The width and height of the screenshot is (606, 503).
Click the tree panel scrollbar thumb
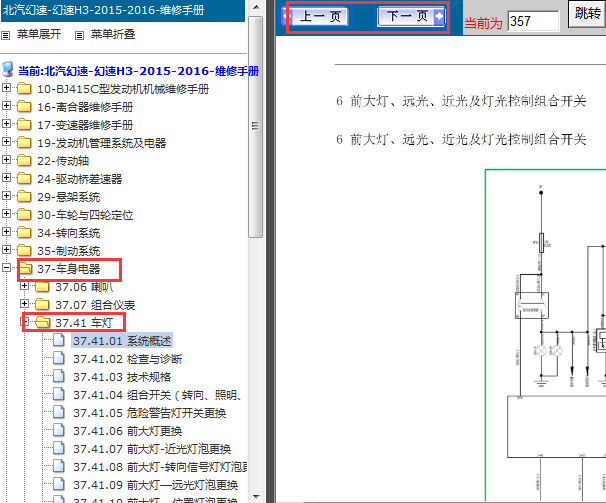tap(255, 127)
